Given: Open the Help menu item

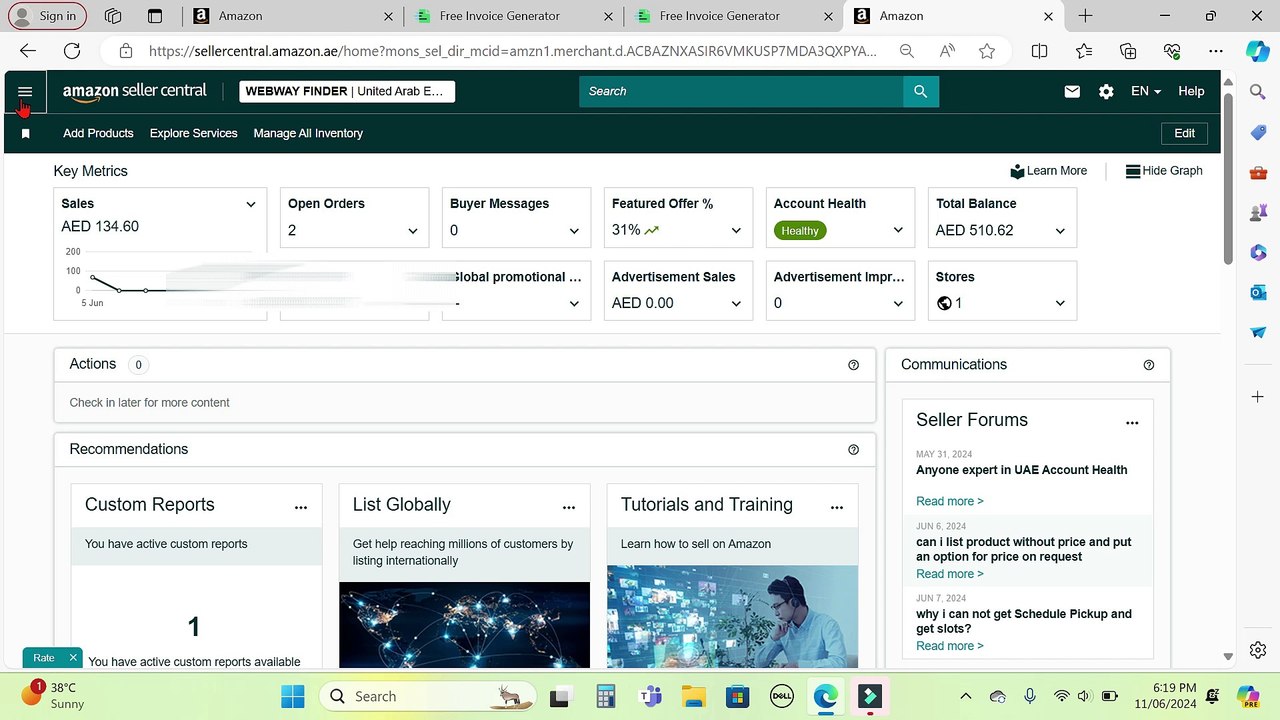Looking at the screenshot, I should tap(1191, 91).
